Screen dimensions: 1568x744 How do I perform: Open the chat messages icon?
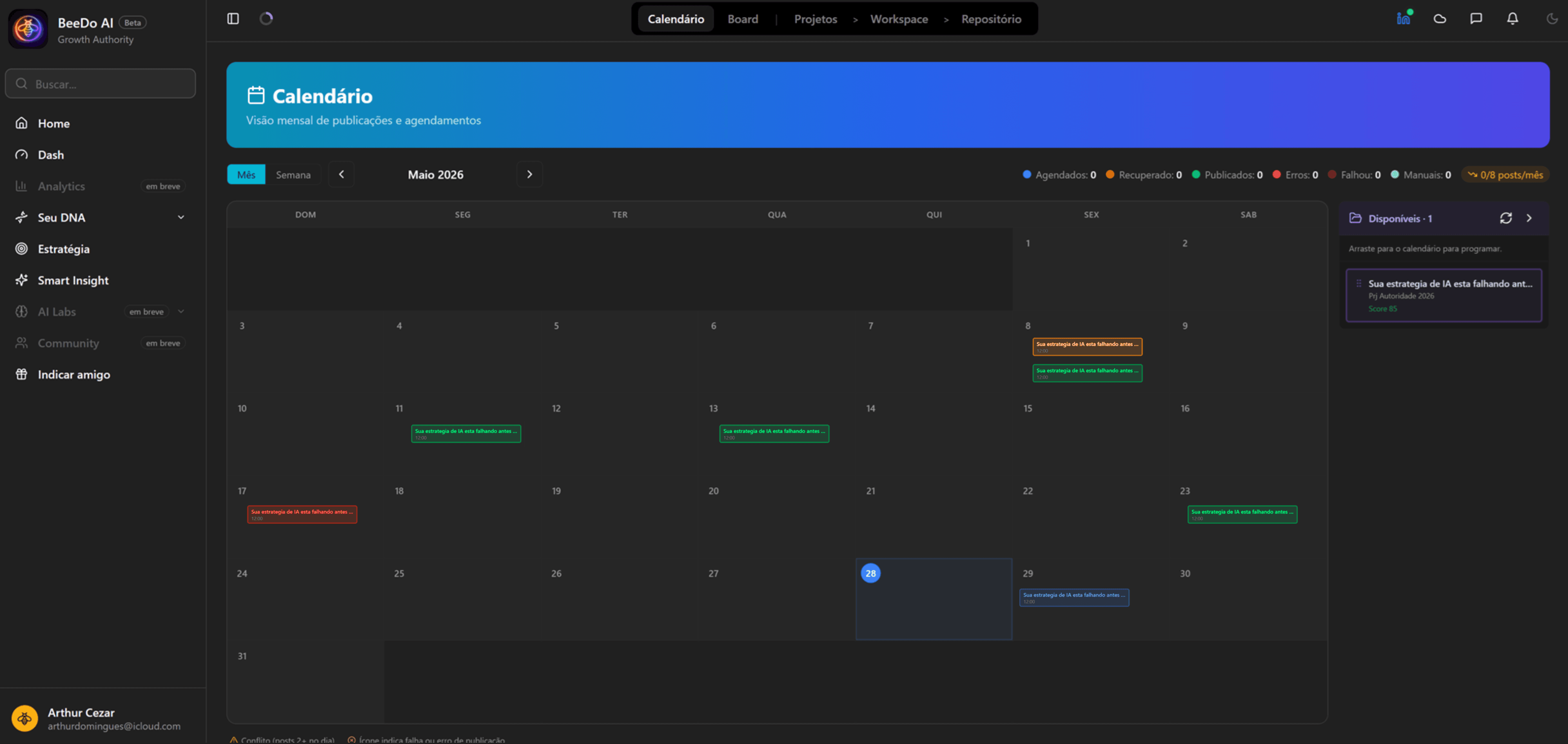(1476, 19)
